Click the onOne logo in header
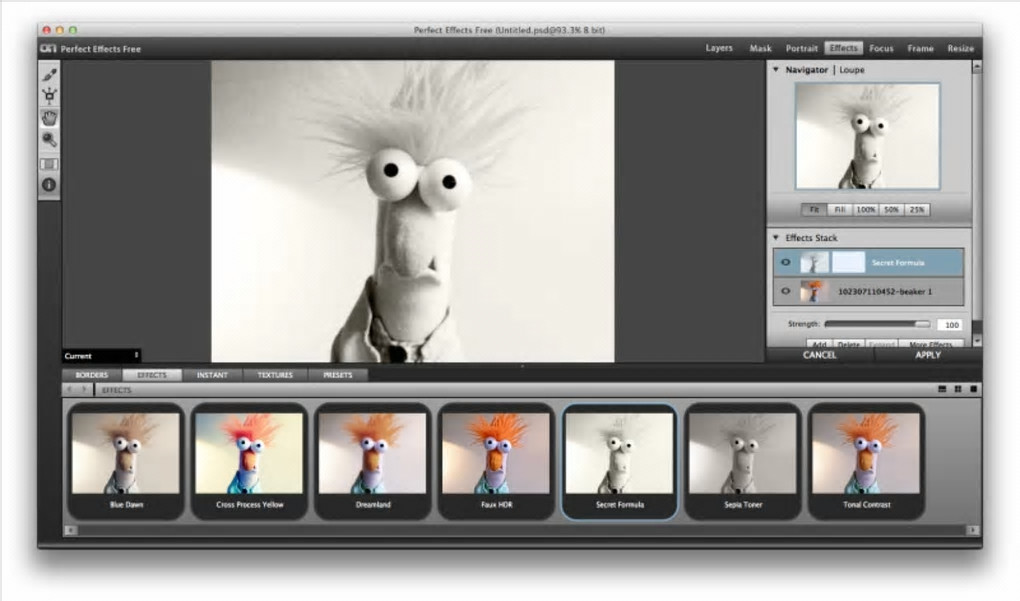The height and width of the screenshot is (601, 1020). point(49,48)
